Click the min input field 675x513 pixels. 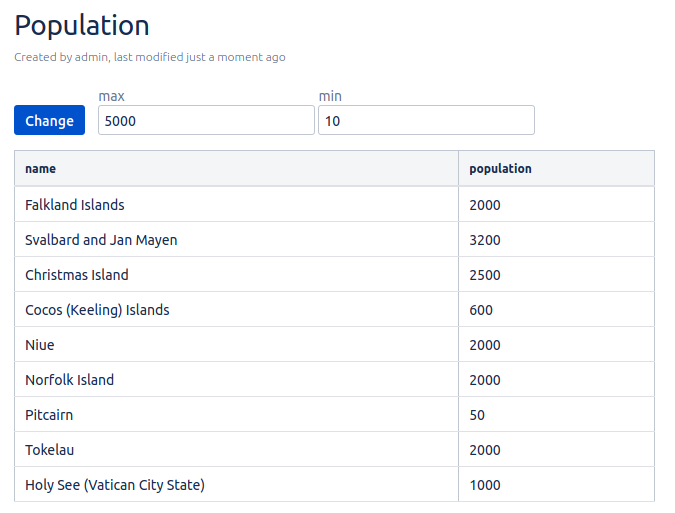(426, 121)
